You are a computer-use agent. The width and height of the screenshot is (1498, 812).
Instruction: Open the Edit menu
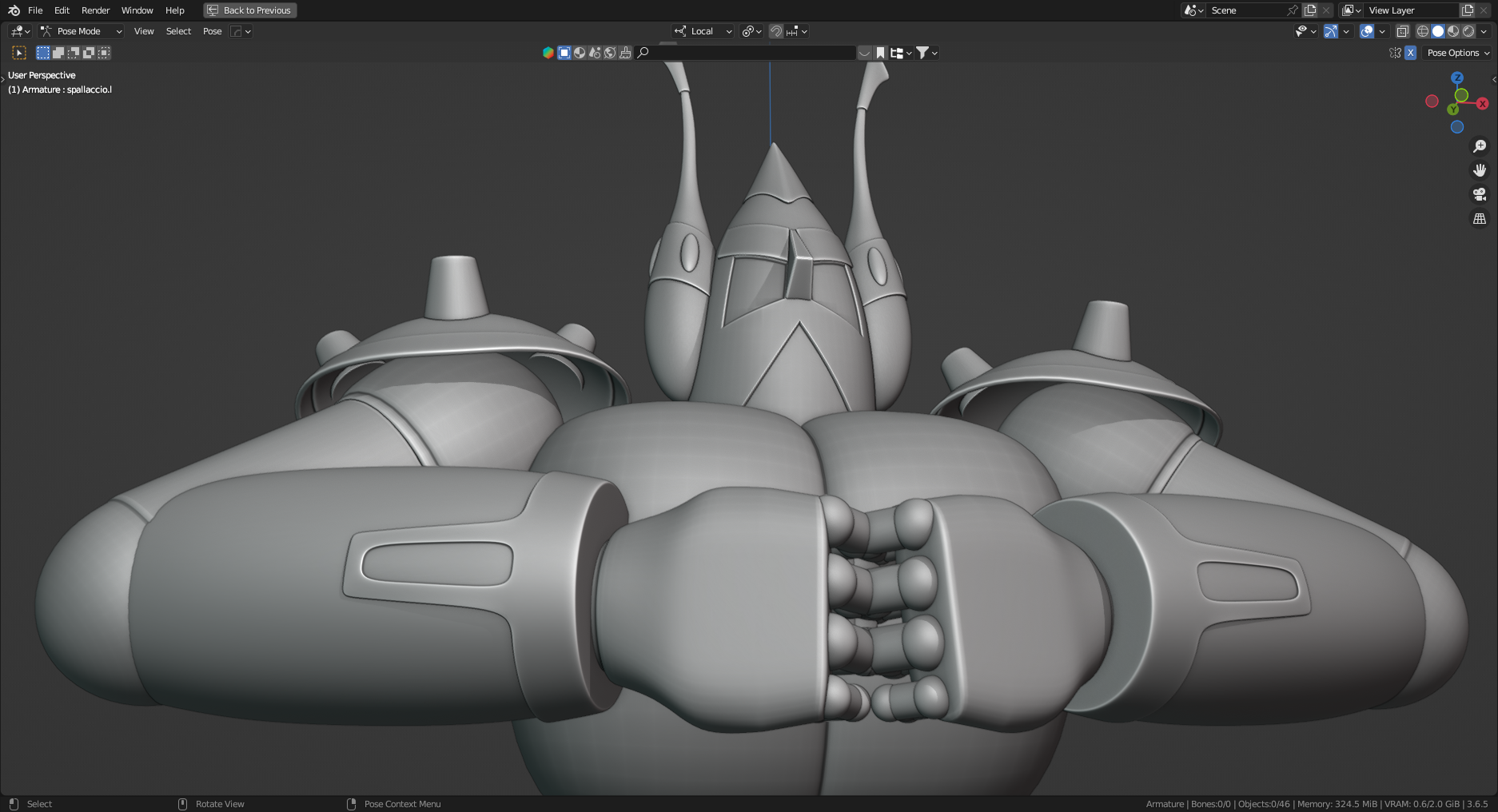[62, 10]
